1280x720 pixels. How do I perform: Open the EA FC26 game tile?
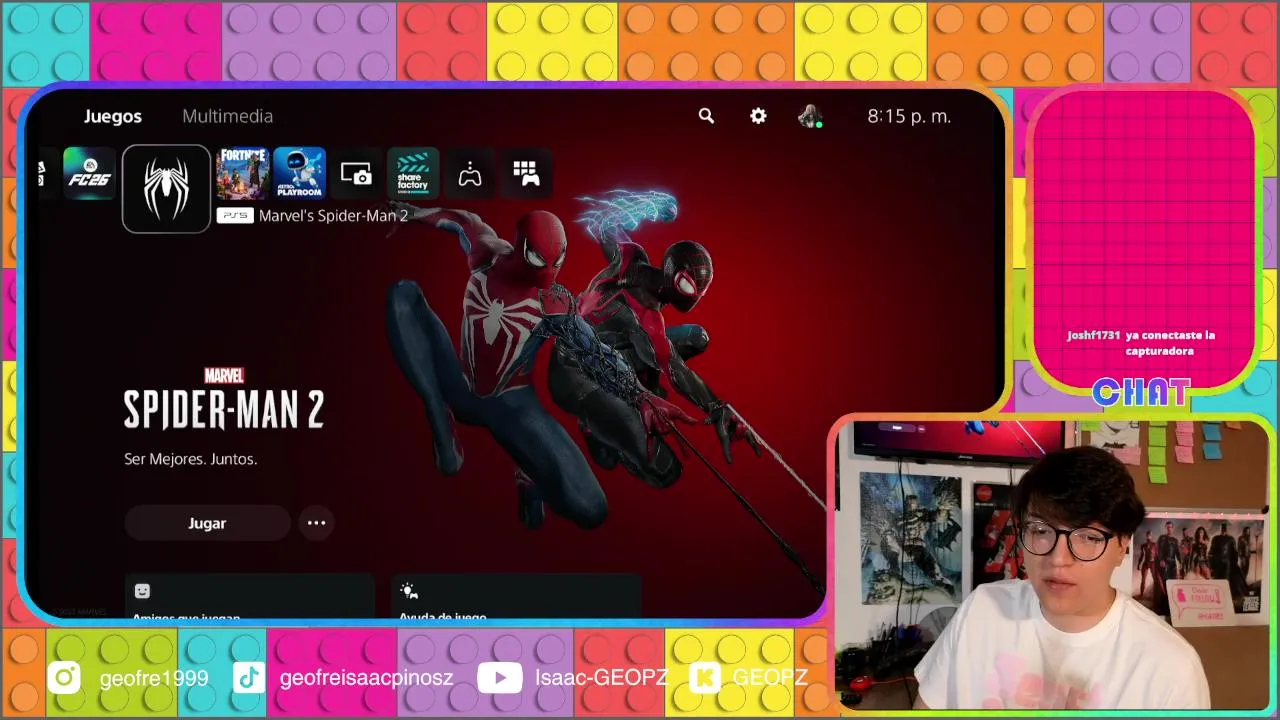89,174
